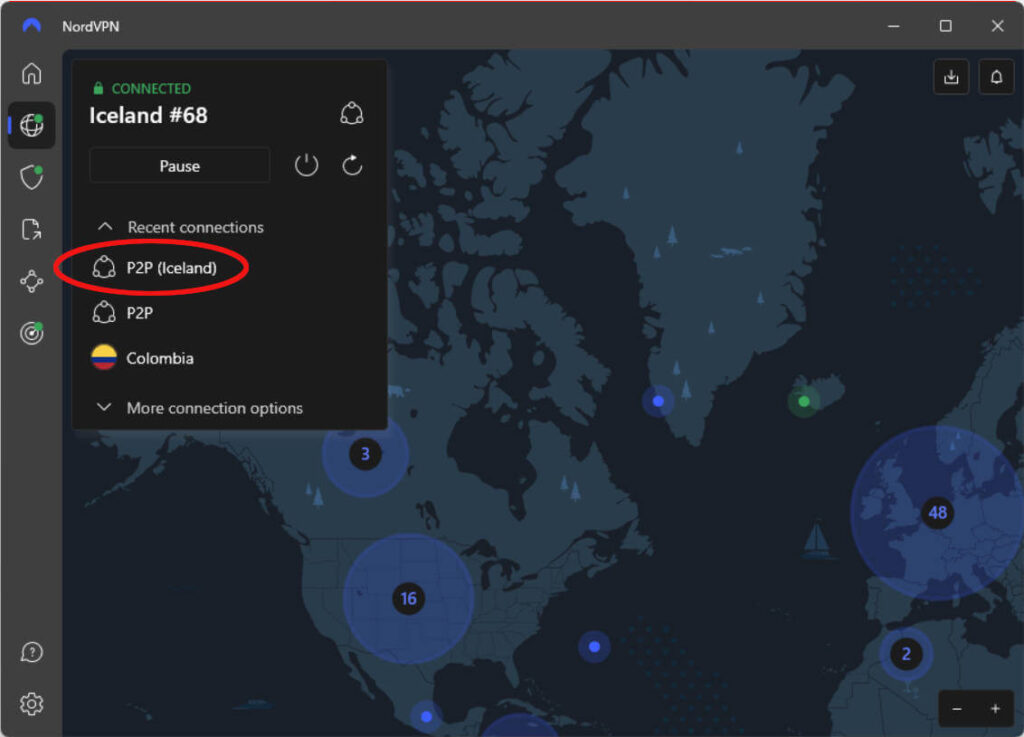Zoom out the map with minus button
Image resolution: width=1024 pixels, height=737 pixels.
click(x=957, y=709)
